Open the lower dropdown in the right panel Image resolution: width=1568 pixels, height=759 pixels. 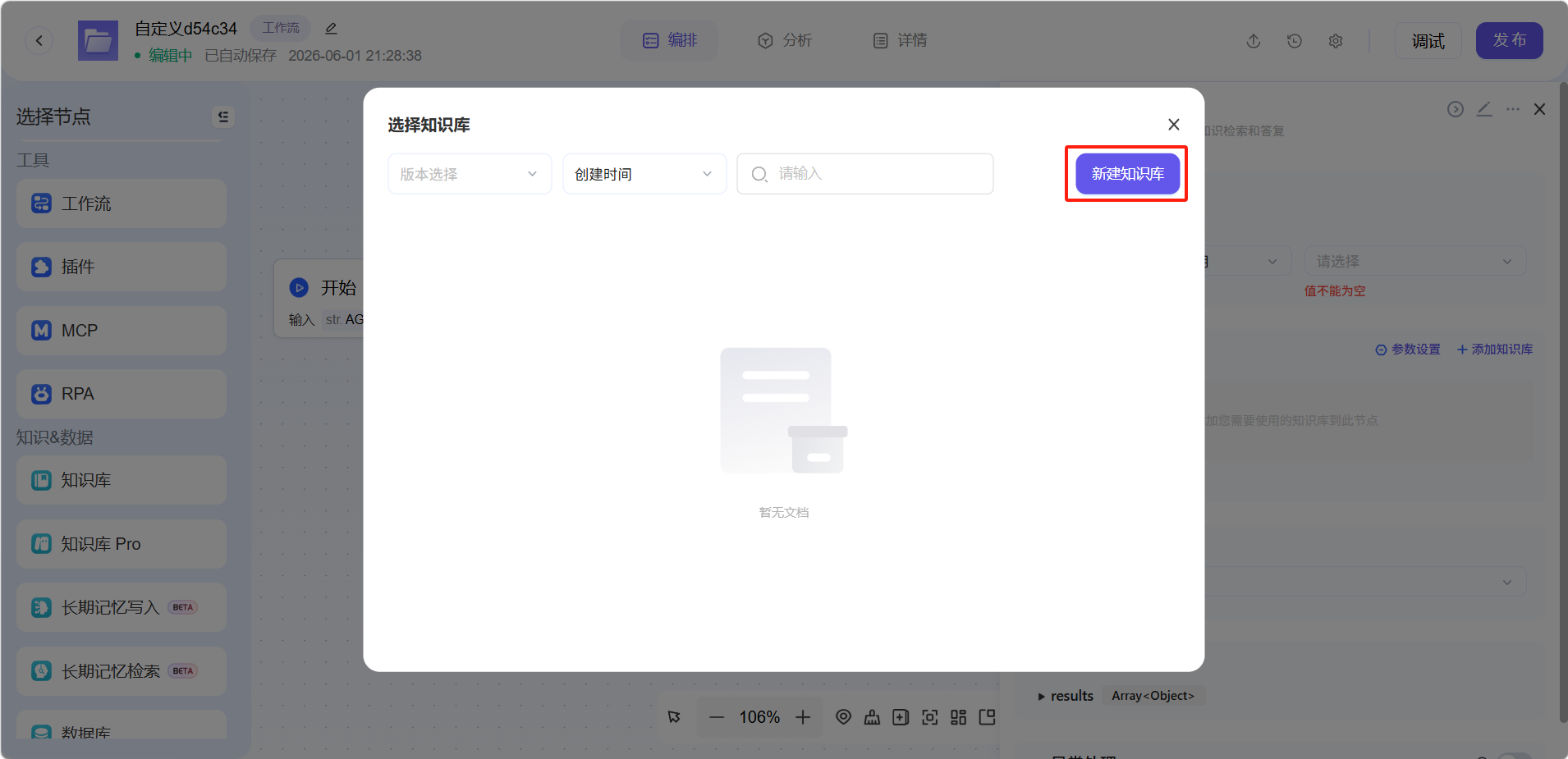(x=1366, y=582)
